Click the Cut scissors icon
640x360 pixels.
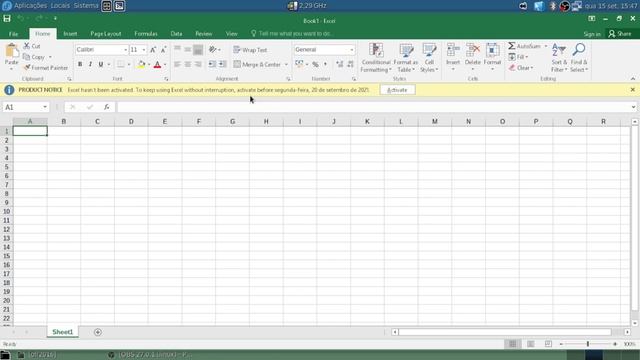pyautogui.click(x=27, y=46)
